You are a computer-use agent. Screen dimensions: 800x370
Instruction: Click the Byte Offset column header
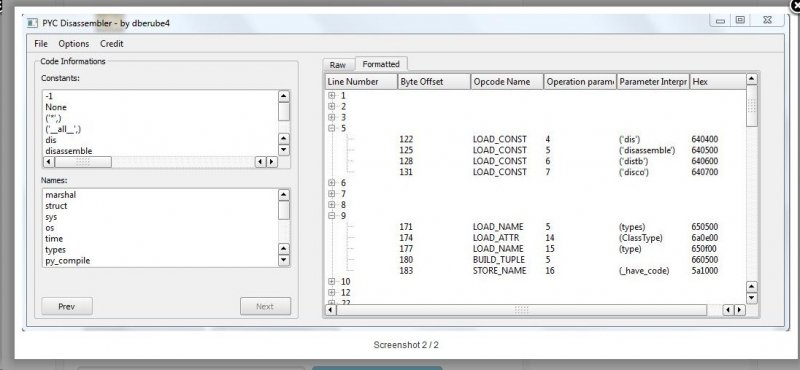click(434, 82)
